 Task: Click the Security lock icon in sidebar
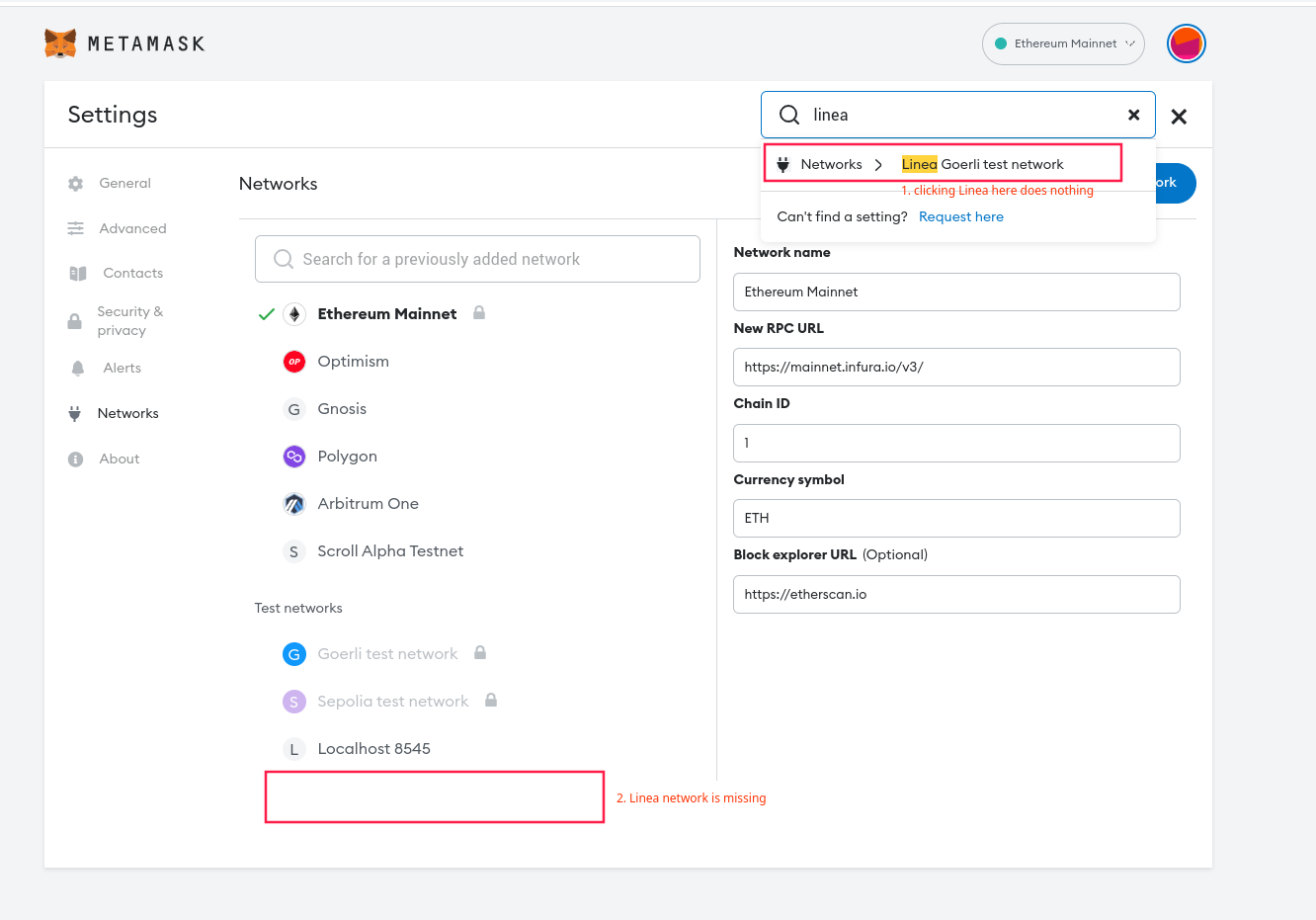(74, 321)
